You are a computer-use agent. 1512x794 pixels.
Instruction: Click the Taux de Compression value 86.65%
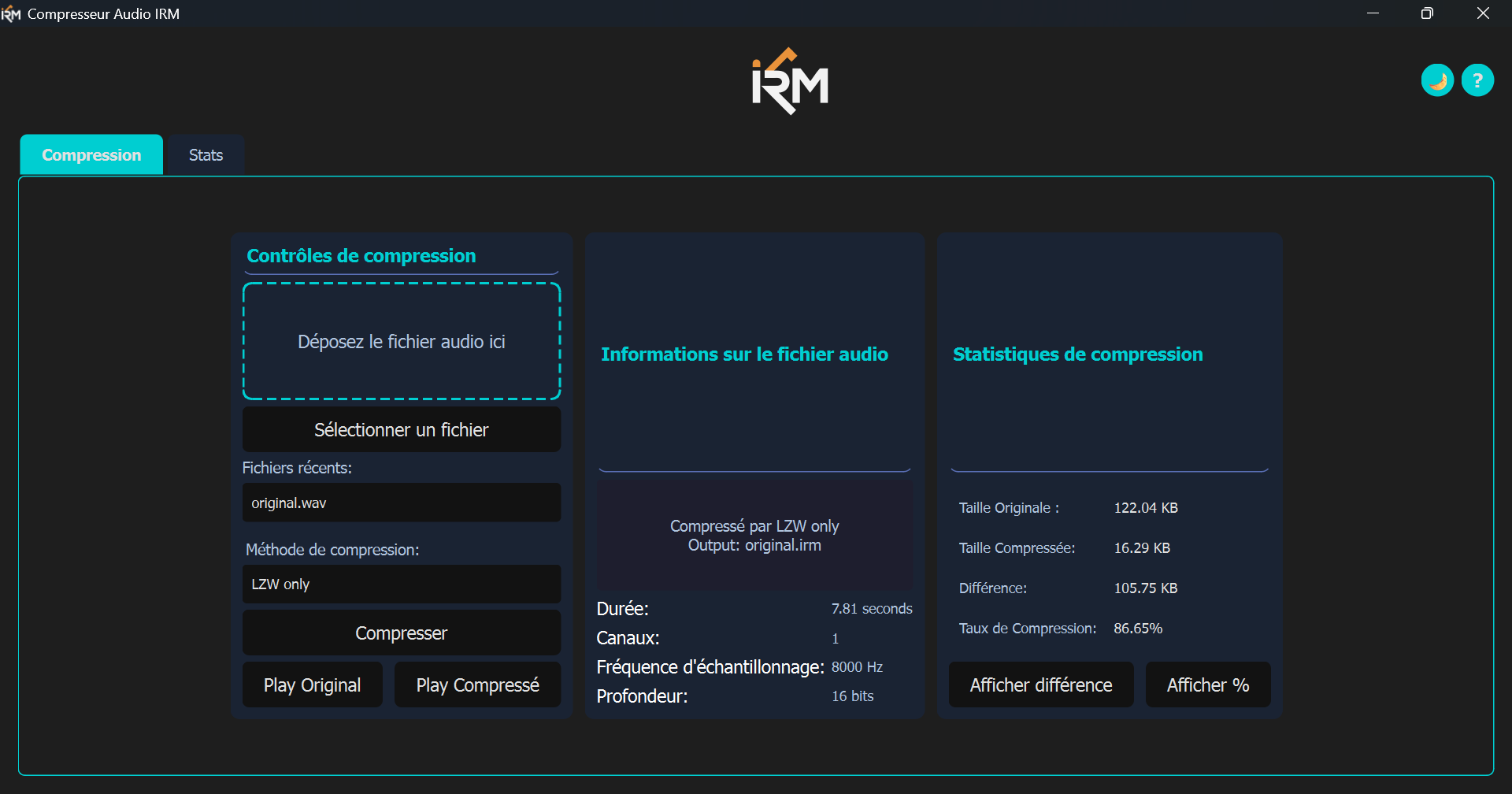coord(1138,629)
